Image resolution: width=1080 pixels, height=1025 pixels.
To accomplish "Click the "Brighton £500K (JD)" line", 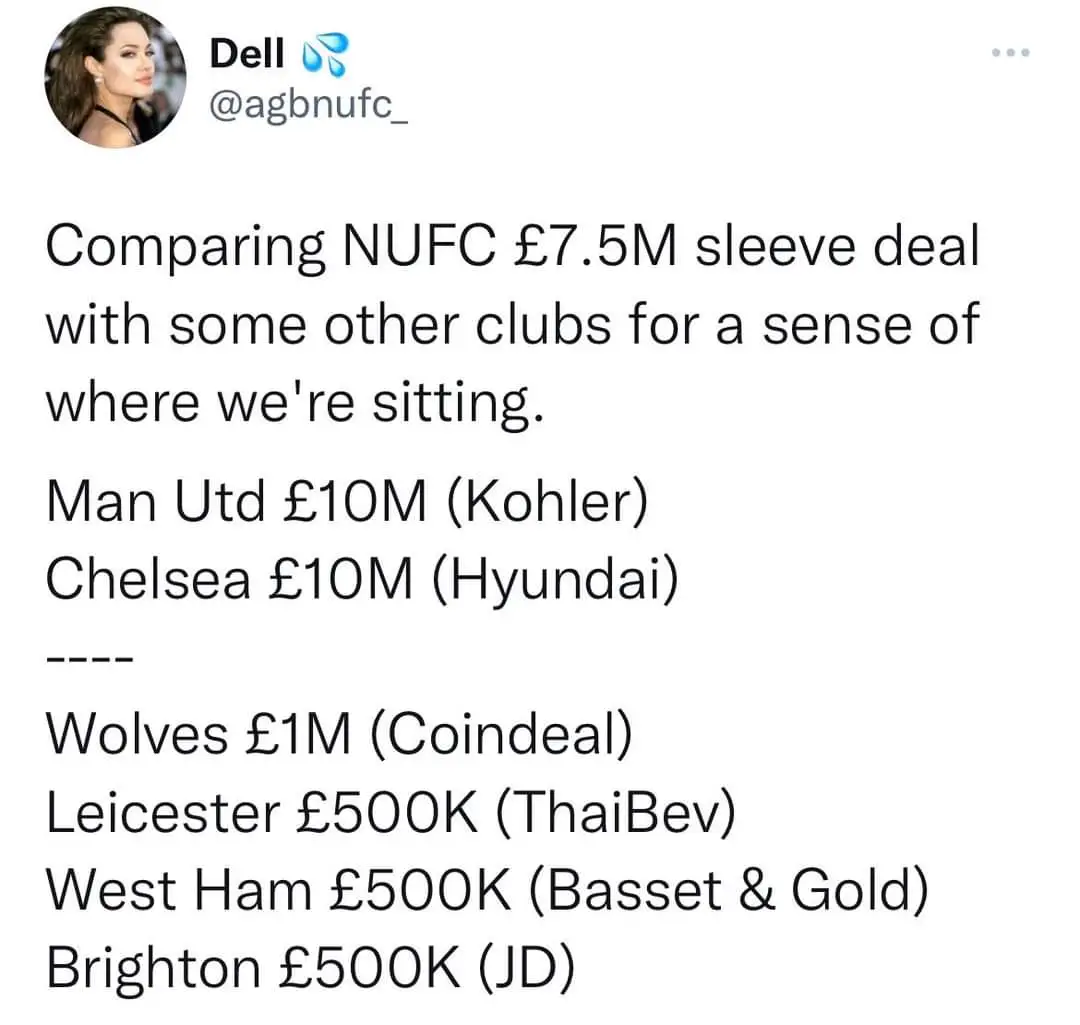I will click(310, 966).
